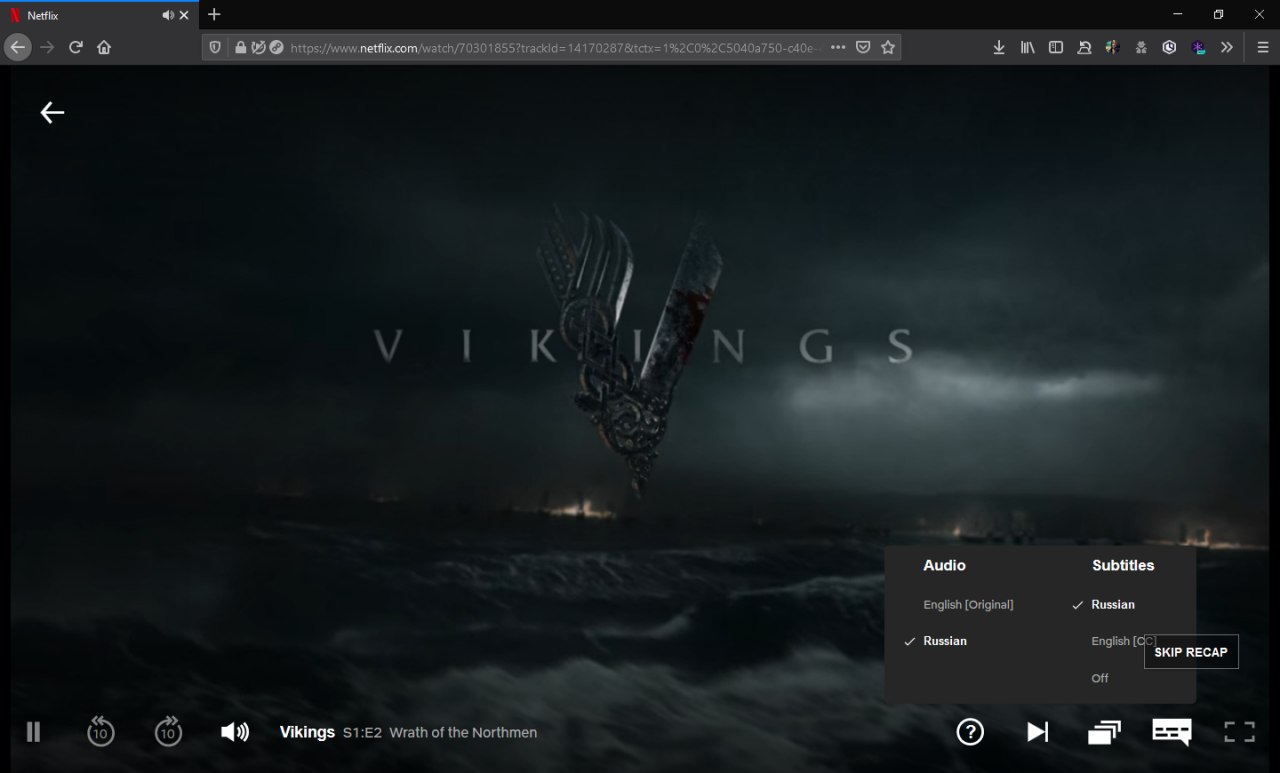The image size is (1280, 773).
Task: Select English [CC] subtitles
Action: click(1123, 641)
